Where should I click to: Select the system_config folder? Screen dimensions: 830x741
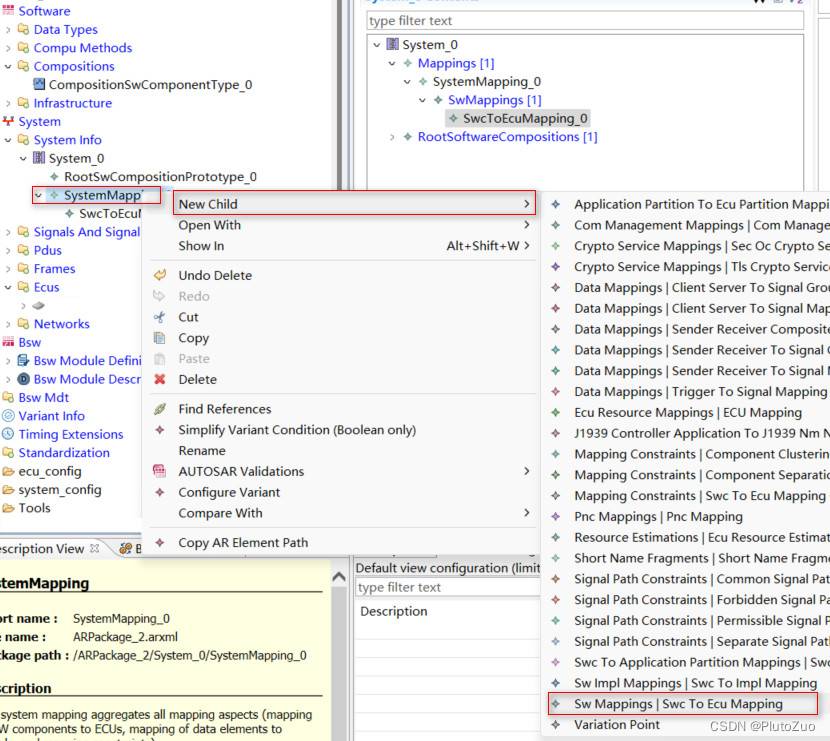pos(60,490)
